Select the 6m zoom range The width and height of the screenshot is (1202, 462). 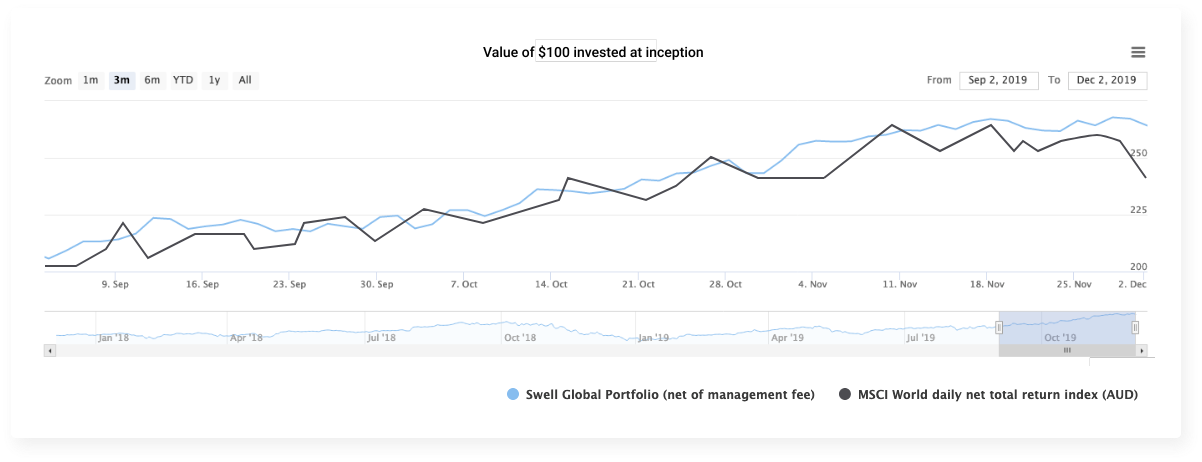(152, 80)
